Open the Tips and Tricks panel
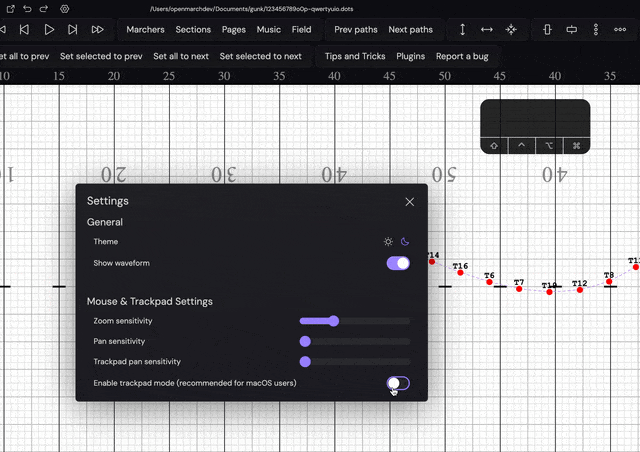640x452 pixels. pos(354,56)
